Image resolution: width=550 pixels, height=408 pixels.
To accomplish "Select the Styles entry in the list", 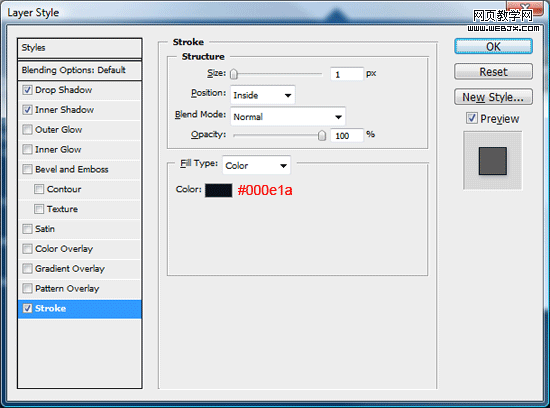I will pos(80,48).
